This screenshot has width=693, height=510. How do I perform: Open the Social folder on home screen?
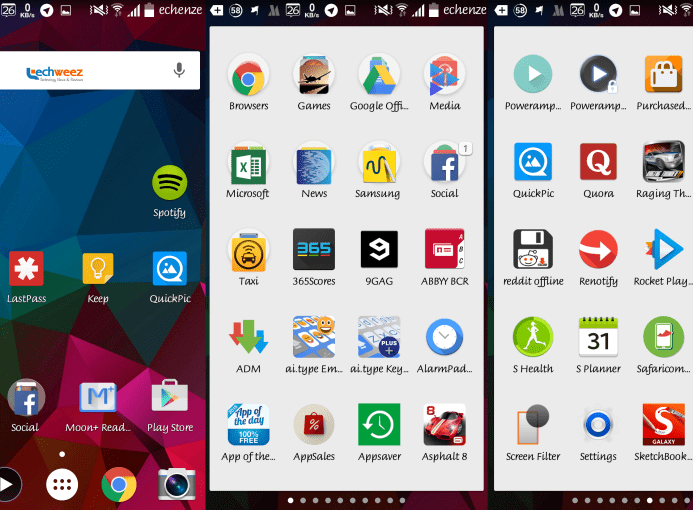coord(26,398)
